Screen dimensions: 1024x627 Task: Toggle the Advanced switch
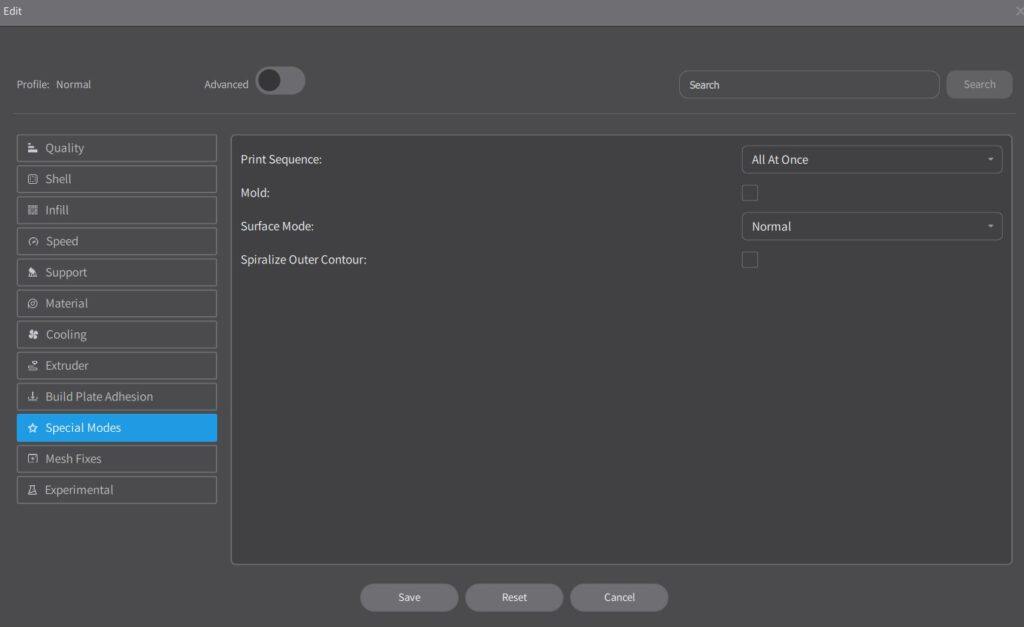click(x=280, y=82)
